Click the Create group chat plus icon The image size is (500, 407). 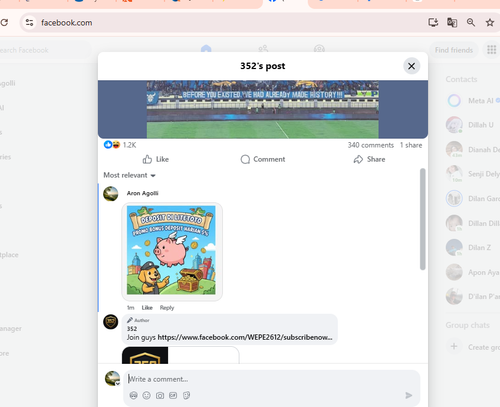point(454,347)
